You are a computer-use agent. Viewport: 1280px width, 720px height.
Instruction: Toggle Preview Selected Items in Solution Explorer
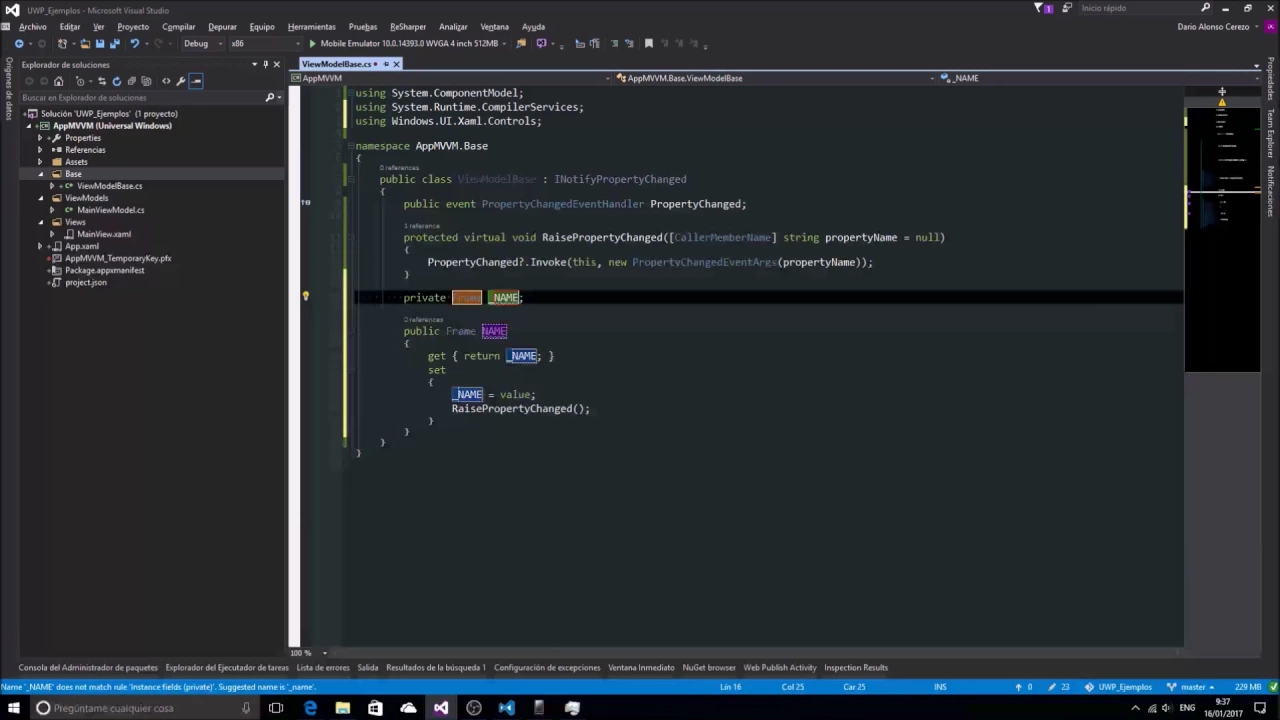tap(196, 81)
